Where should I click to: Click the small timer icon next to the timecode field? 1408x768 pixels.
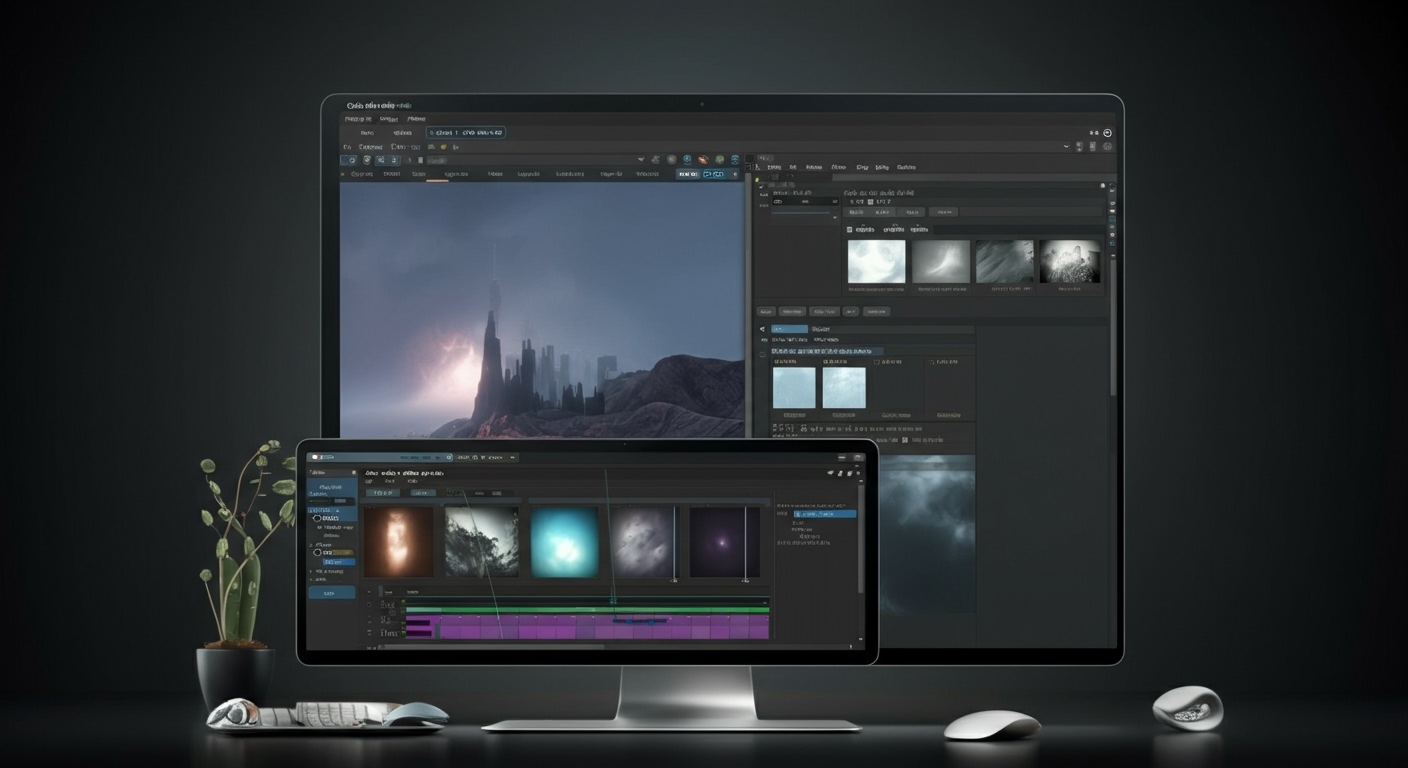(870, 201)
